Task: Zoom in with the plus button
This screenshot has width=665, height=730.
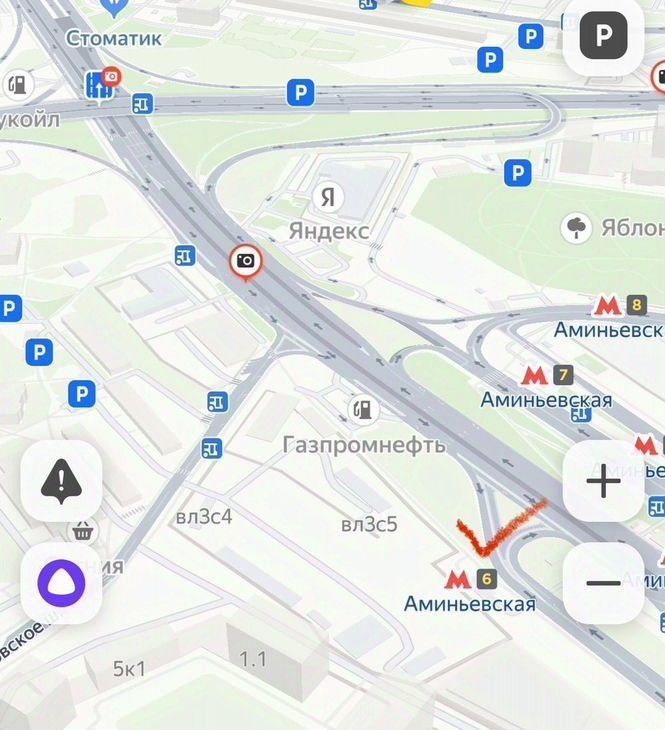Action: (604, 481)
